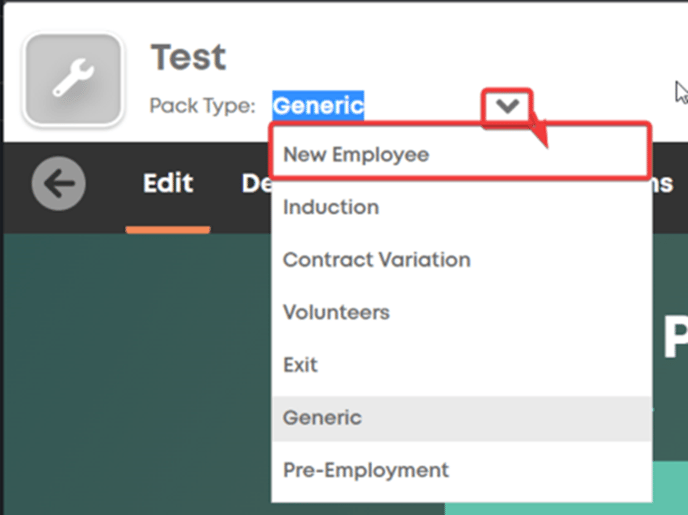Click the dark green banner area
688x515 pixels.
tap(137, 374)
